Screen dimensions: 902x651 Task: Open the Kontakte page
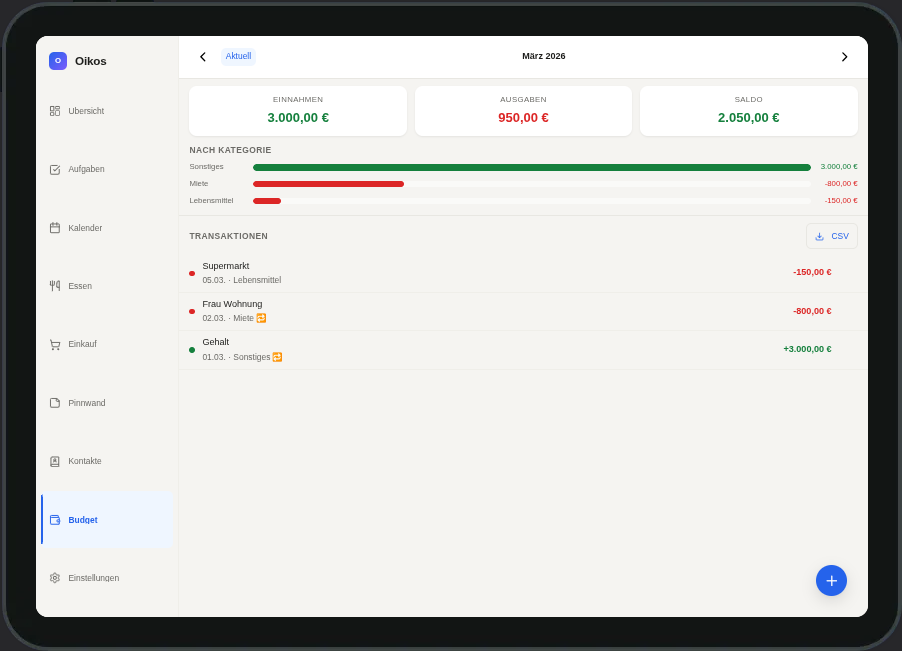coord(107,461)
